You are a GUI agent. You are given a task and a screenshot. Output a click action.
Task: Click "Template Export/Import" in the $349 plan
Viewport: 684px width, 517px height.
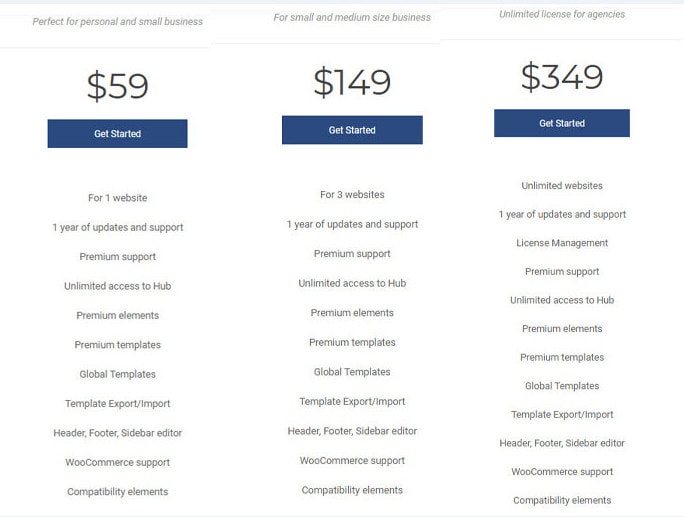562,415
